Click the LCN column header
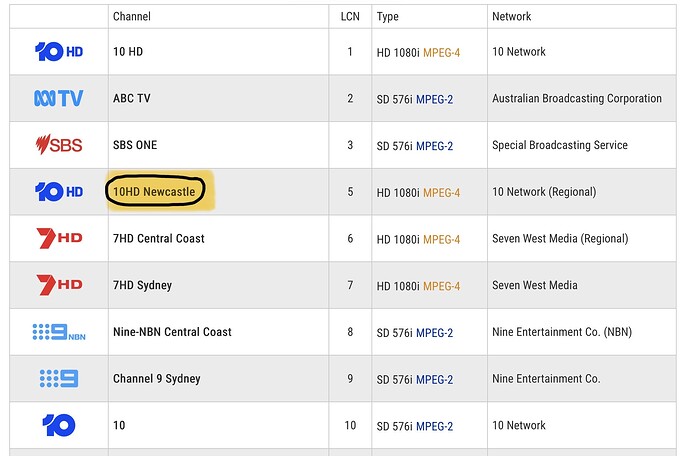The width and height of the screenshot is (690, 456). coord(350,17)
